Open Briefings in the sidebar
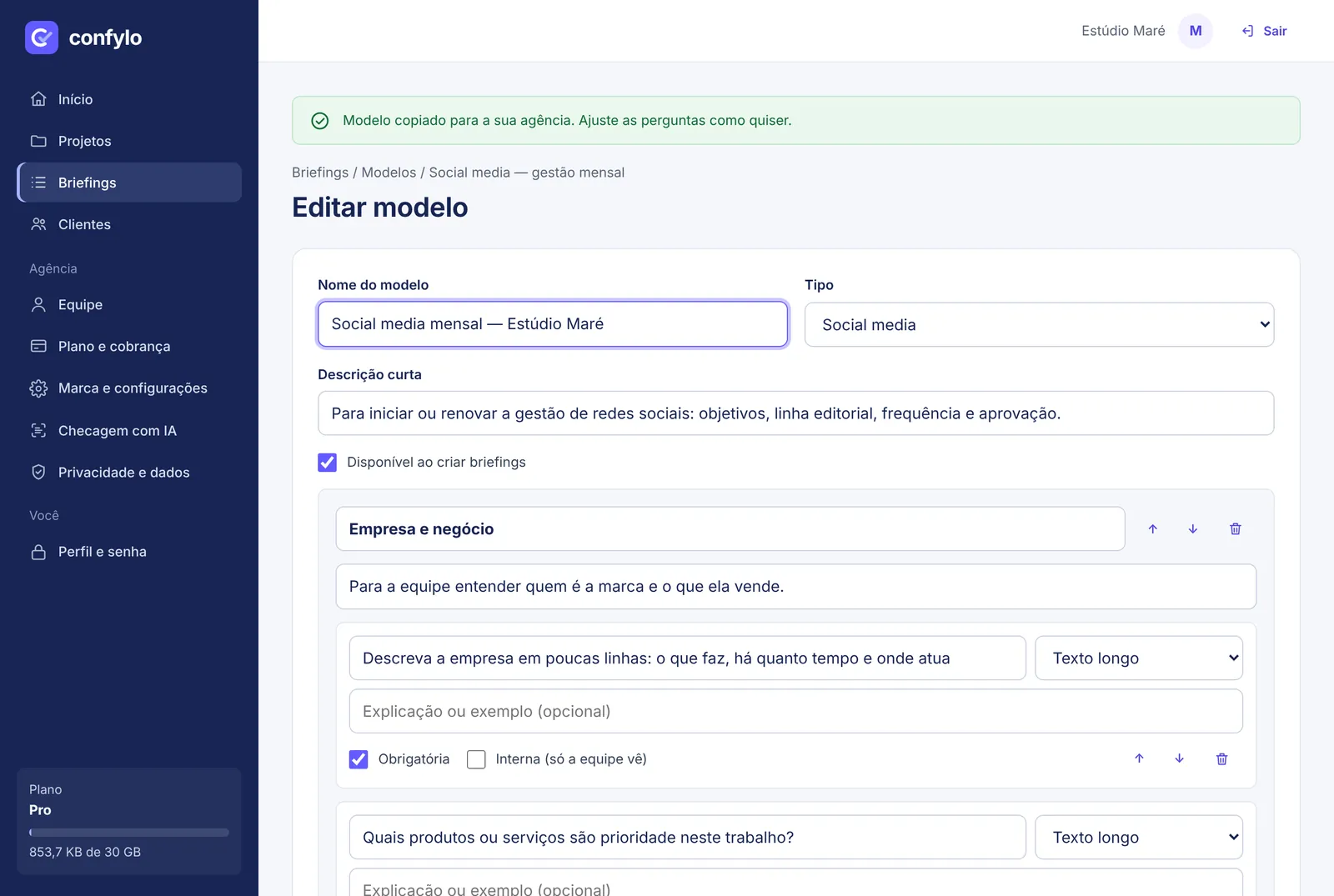The height and width of the screenshot is (896, 1334). click(129, 183)
